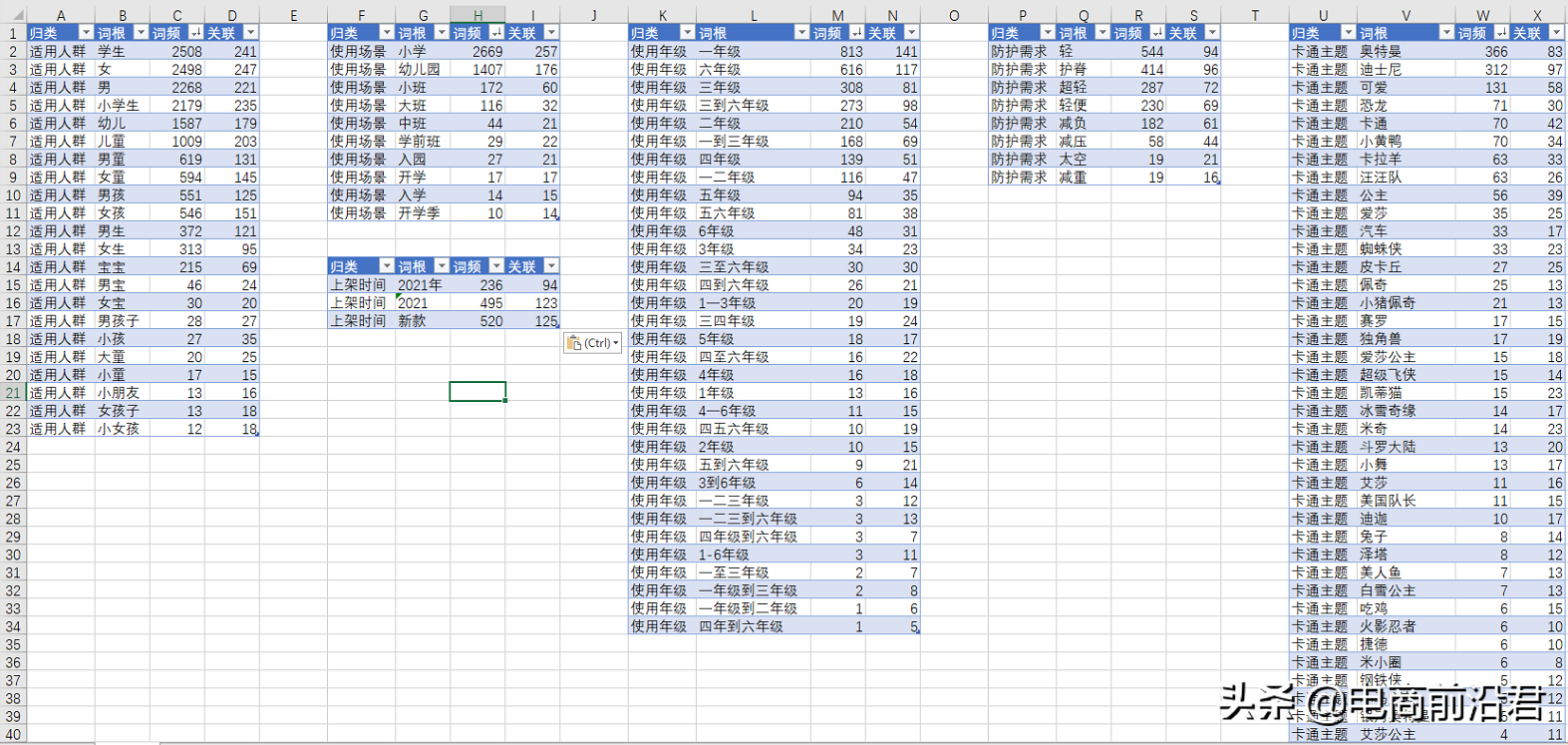Image resolution: width=1568 pixels, height=745 pixels.
Task: Select row 21 header
Action: pos(13,393)
